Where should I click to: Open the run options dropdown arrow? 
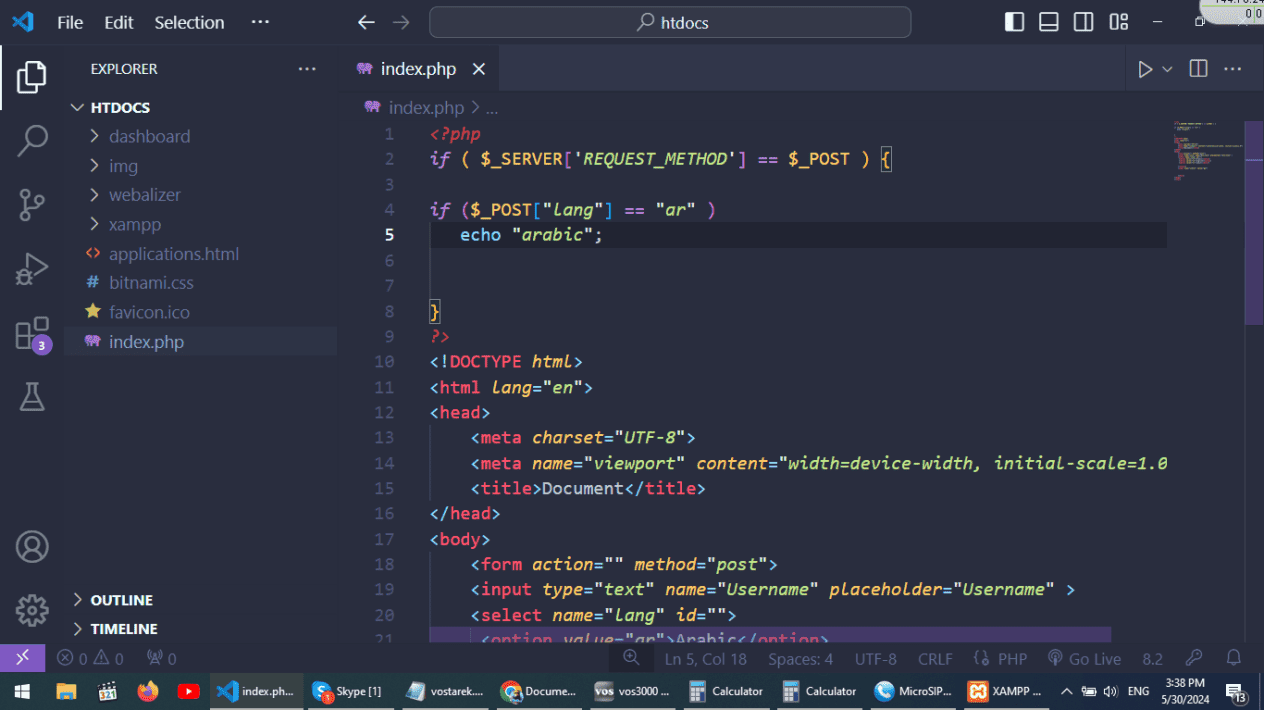coord(1167,69)
